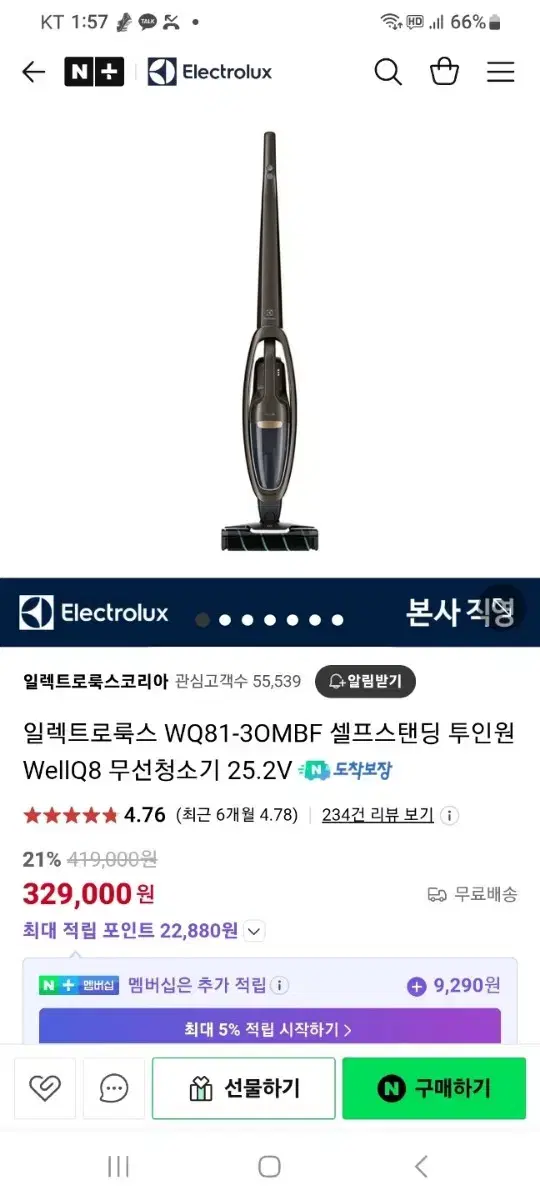Open the N+ store logo
The image size is (540, 1200).
(94, 72)
